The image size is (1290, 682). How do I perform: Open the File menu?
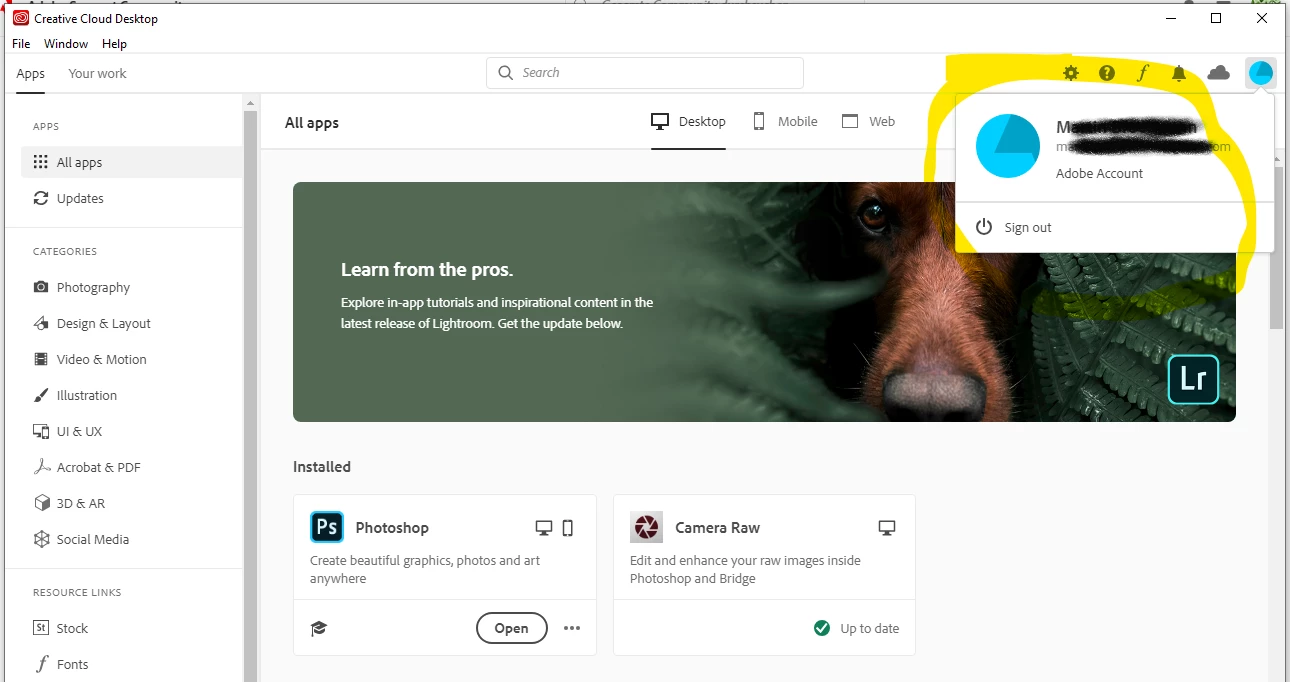(22, 44)
